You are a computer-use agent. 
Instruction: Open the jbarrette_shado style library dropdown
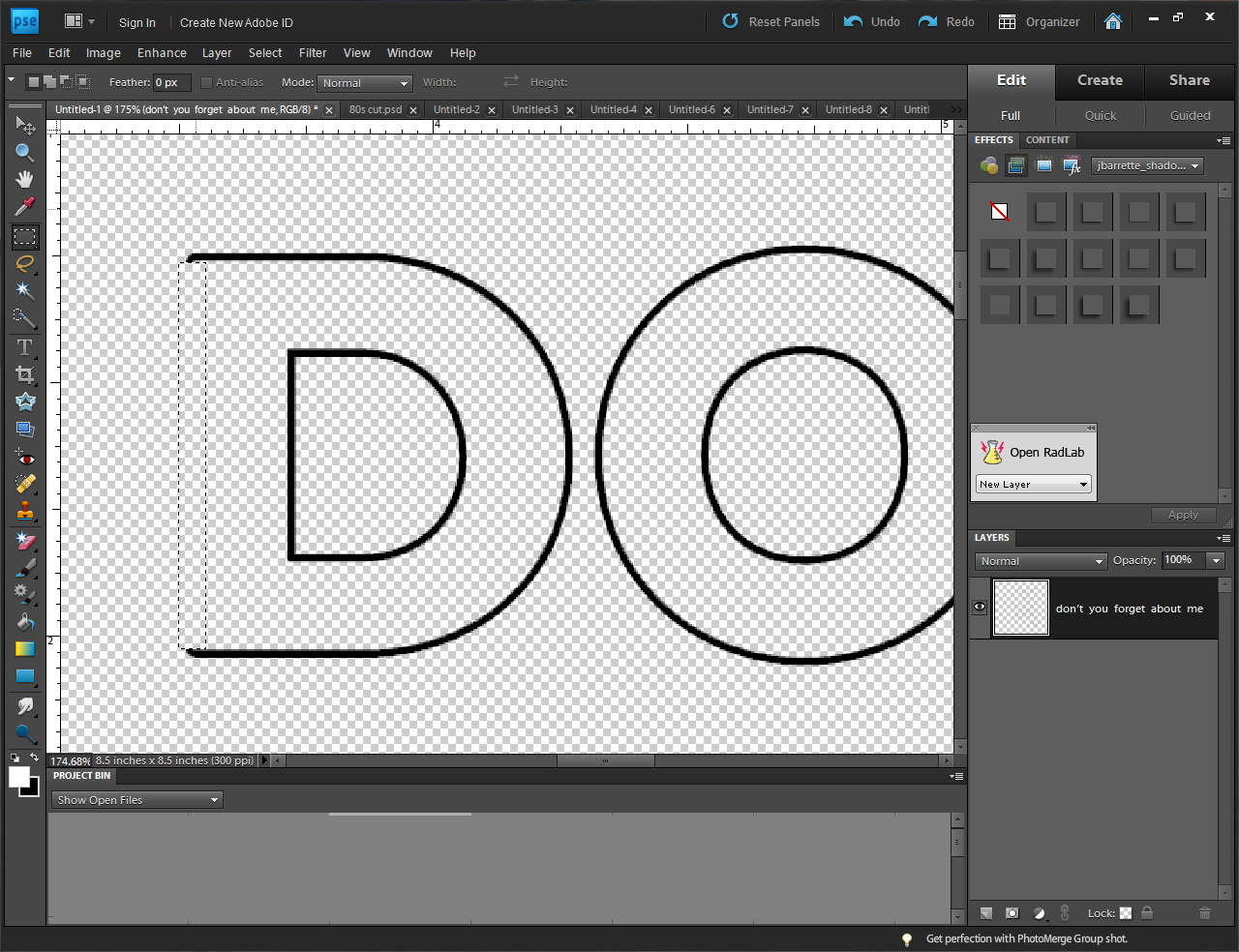point(1147,166)
